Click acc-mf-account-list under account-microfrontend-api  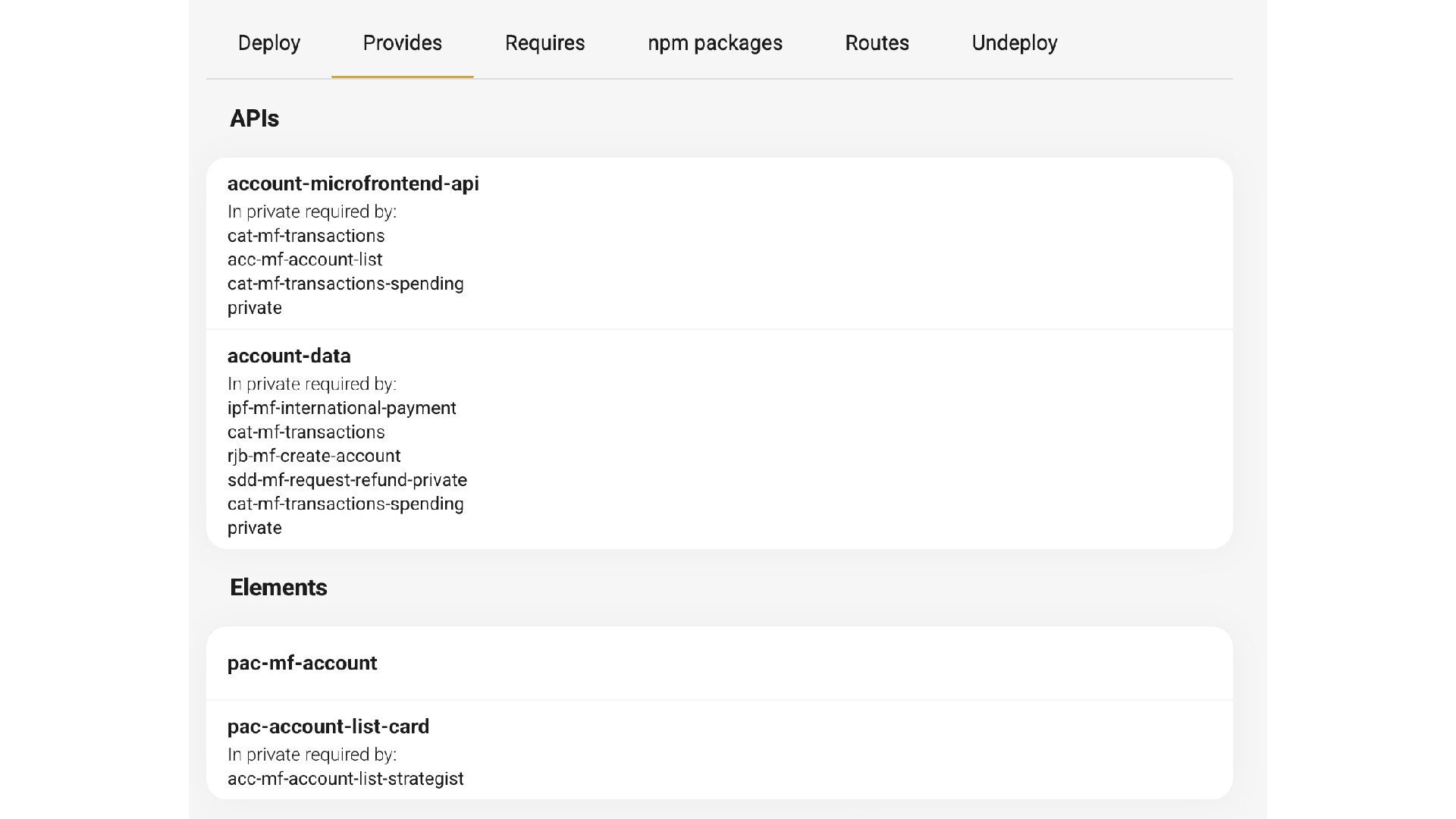pyautogui.click(x=304, y=259)
